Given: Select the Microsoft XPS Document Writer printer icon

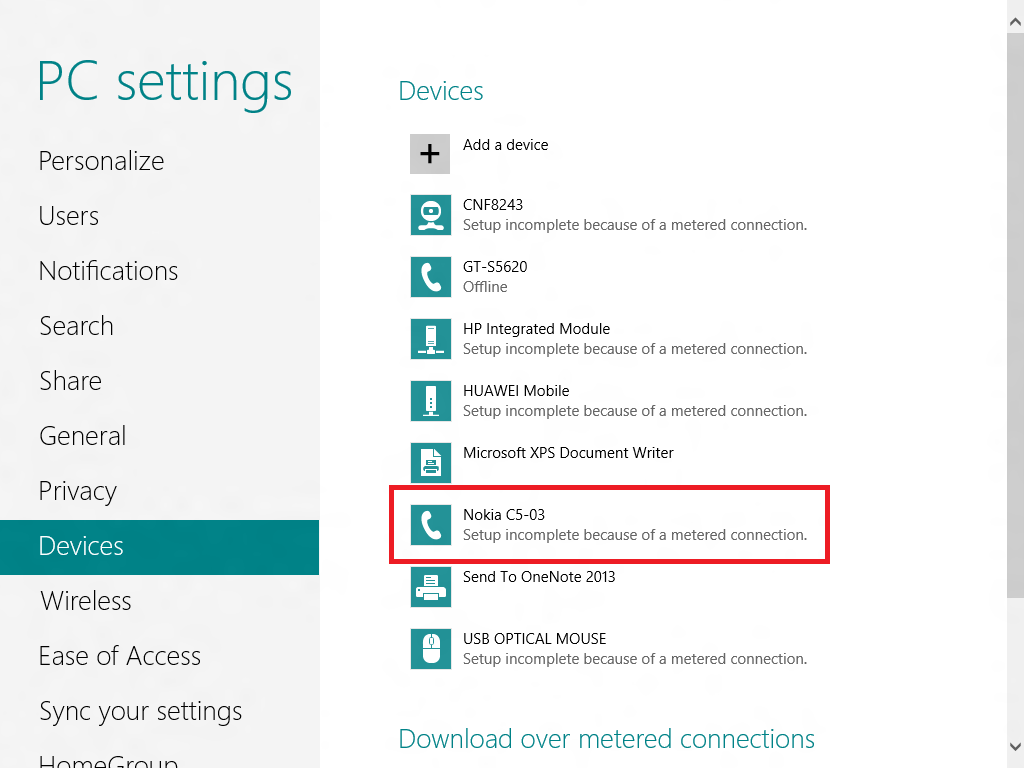Looking at the screenshot, I should pyautogui.click(x=430, y=462).
